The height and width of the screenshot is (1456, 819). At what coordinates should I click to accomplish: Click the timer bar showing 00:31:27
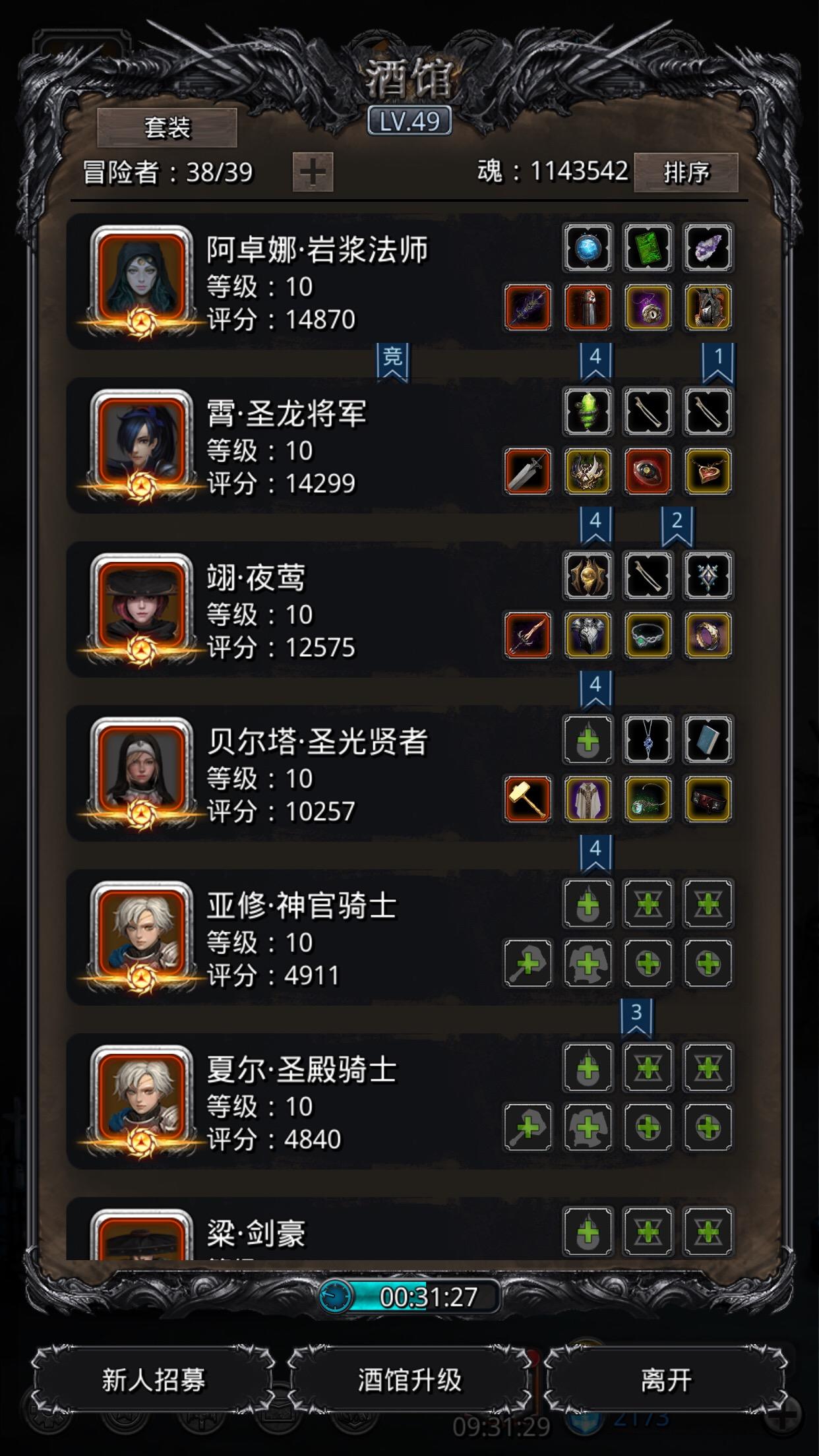point(409,1296)
